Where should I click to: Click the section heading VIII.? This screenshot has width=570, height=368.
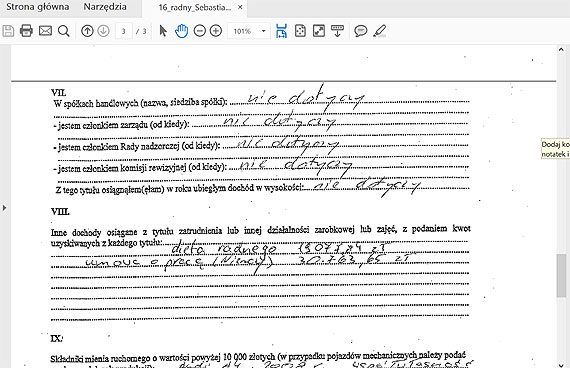pyautogui.click(x=60, y=212)
